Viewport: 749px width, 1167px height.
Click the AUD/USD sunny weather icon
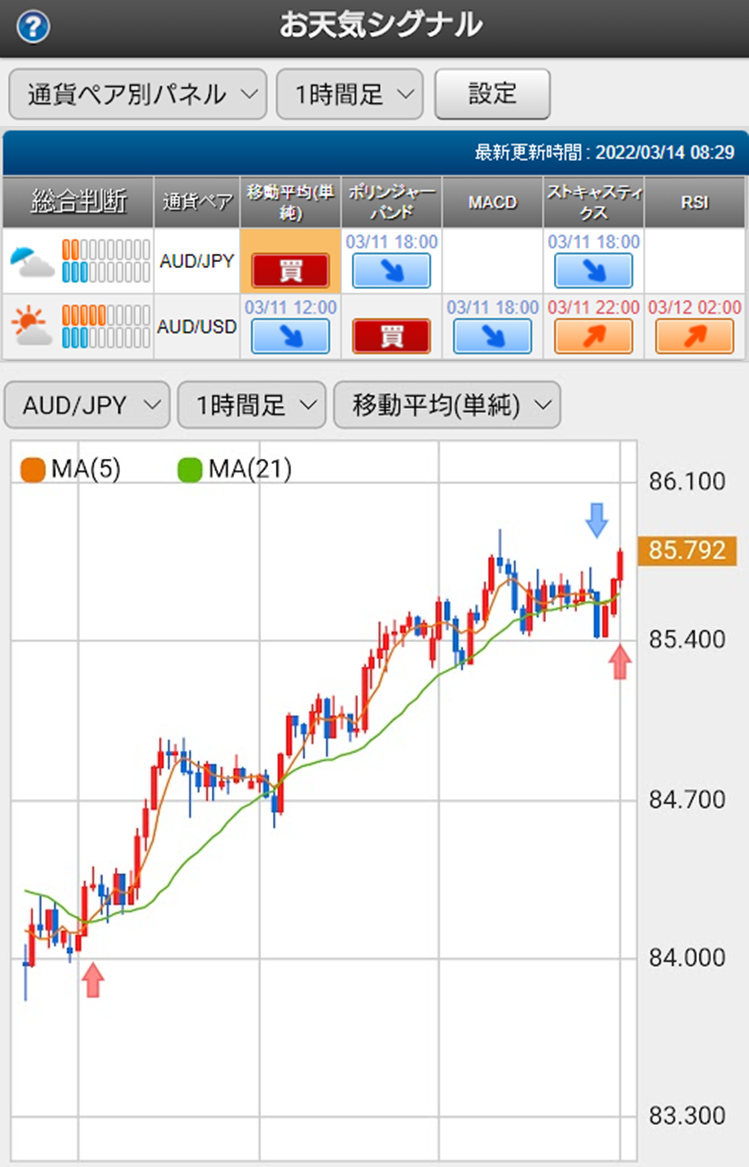(32, 327)
